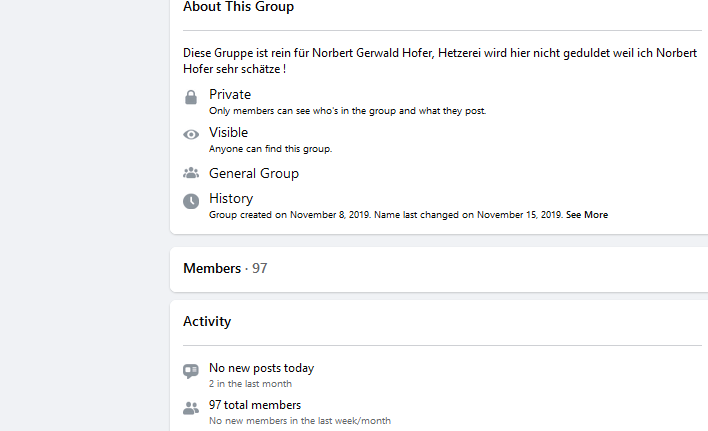Click the General Group label

(x=254, y=173)
